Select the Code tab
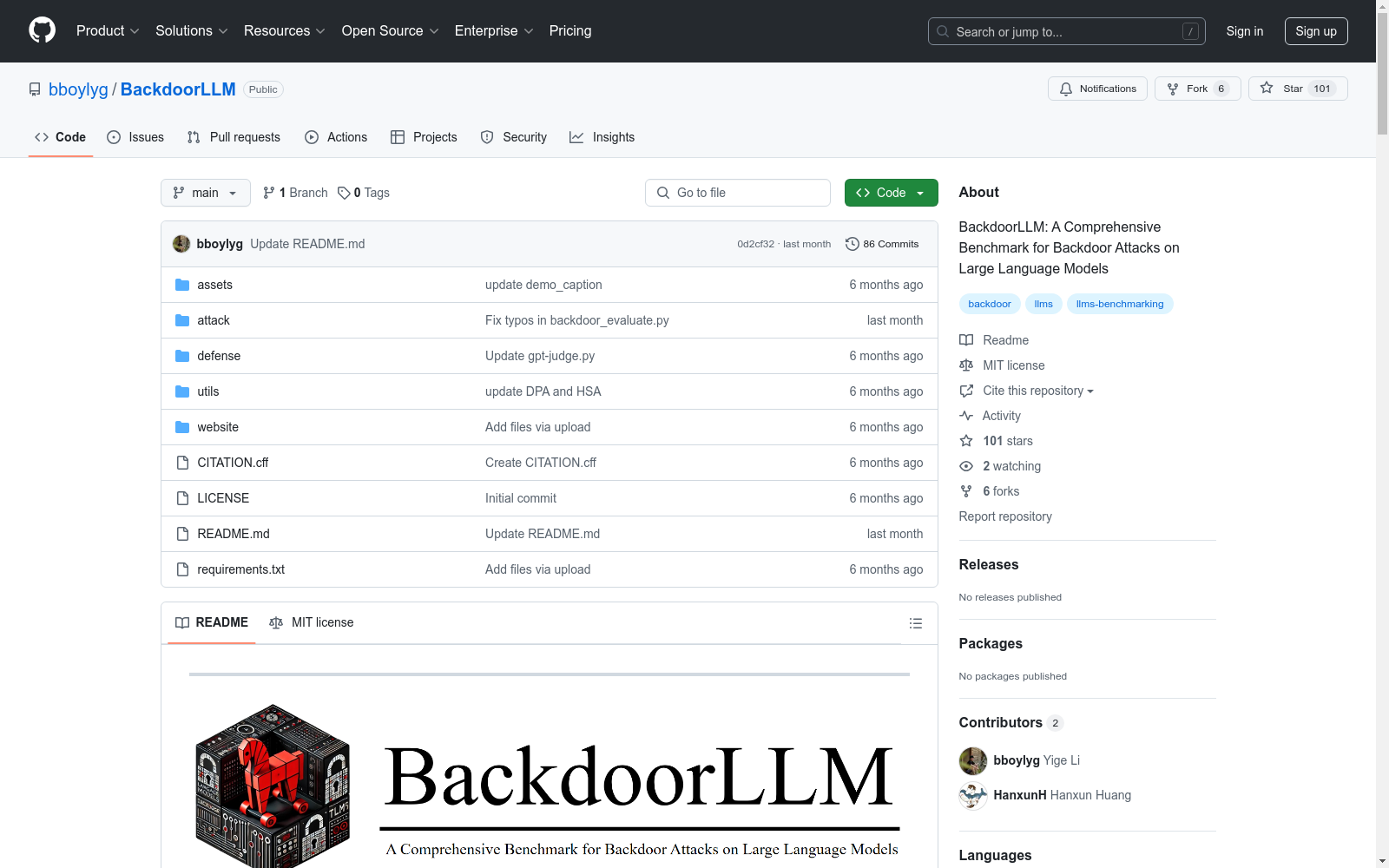The width and height of the screenshot is (1389, 868). coord(61,137)
